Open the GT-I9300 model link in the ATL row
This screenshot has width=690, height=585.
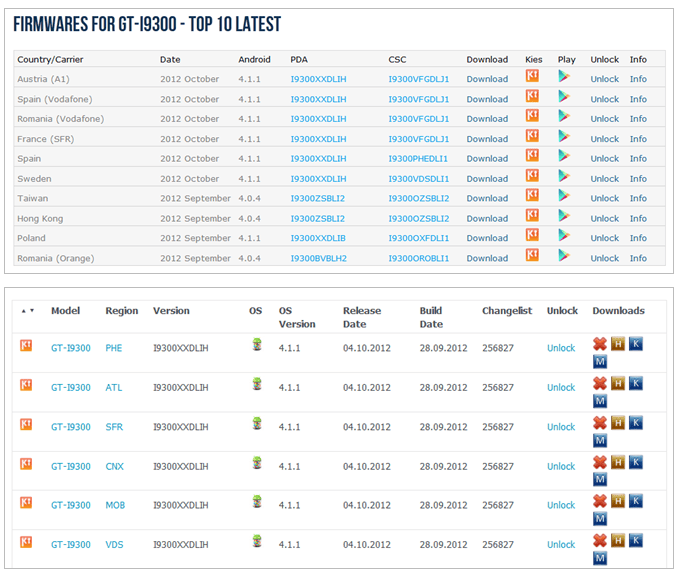tap(71, 388)
